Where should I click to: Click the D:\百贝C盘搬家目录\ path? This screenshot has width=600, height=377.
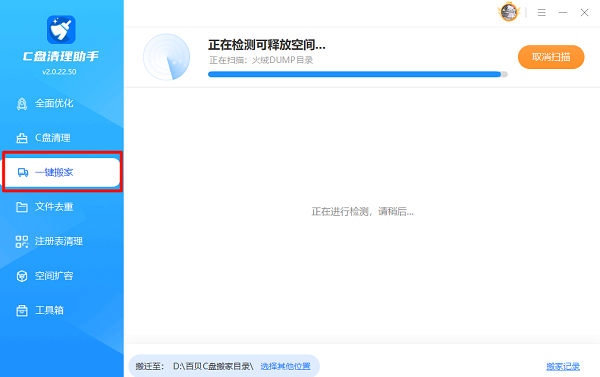pyautogui.click(x=213, y=366)
